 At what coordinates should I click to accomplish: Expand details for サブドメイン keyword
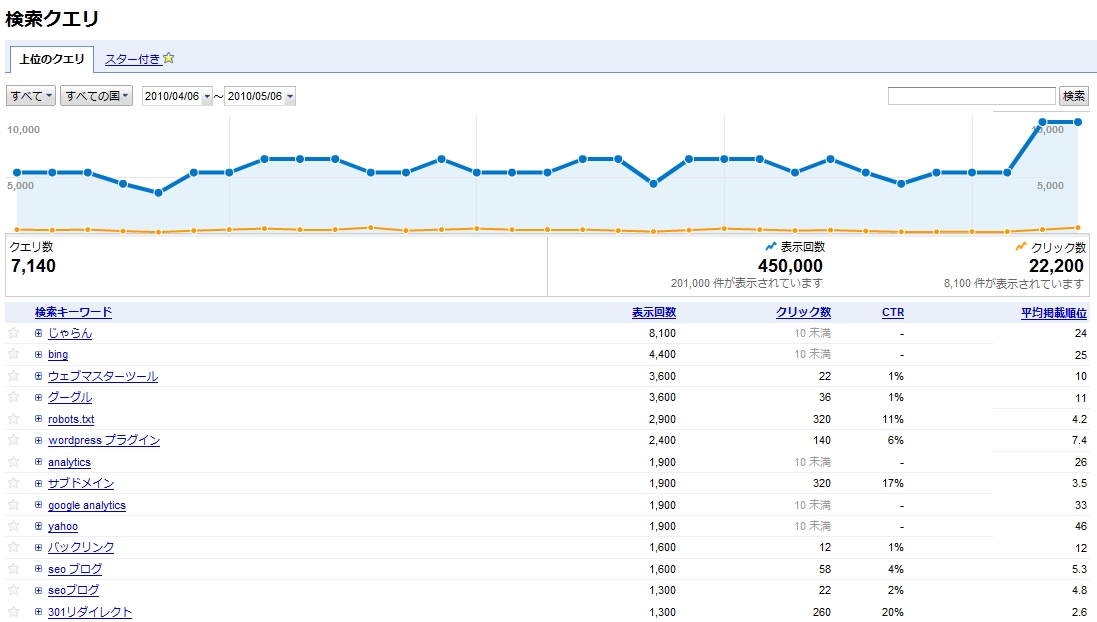pos(38,483)
